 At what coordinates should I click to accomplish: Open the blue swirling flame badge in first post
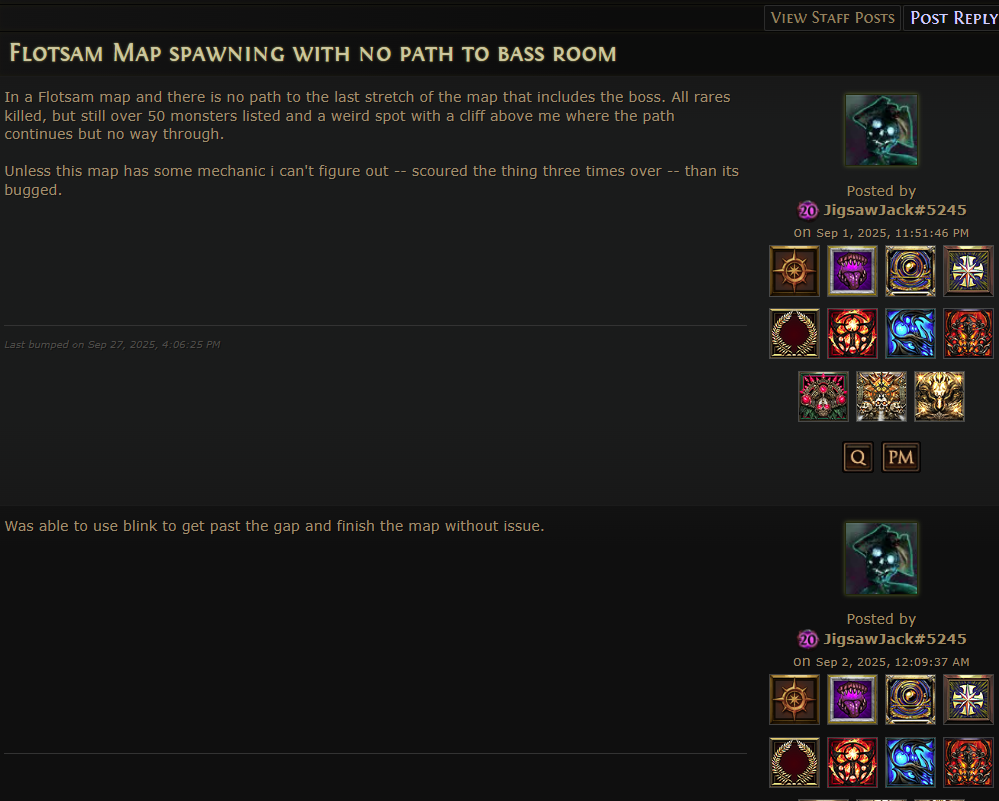pyautogui.click(x=910, y=333)
